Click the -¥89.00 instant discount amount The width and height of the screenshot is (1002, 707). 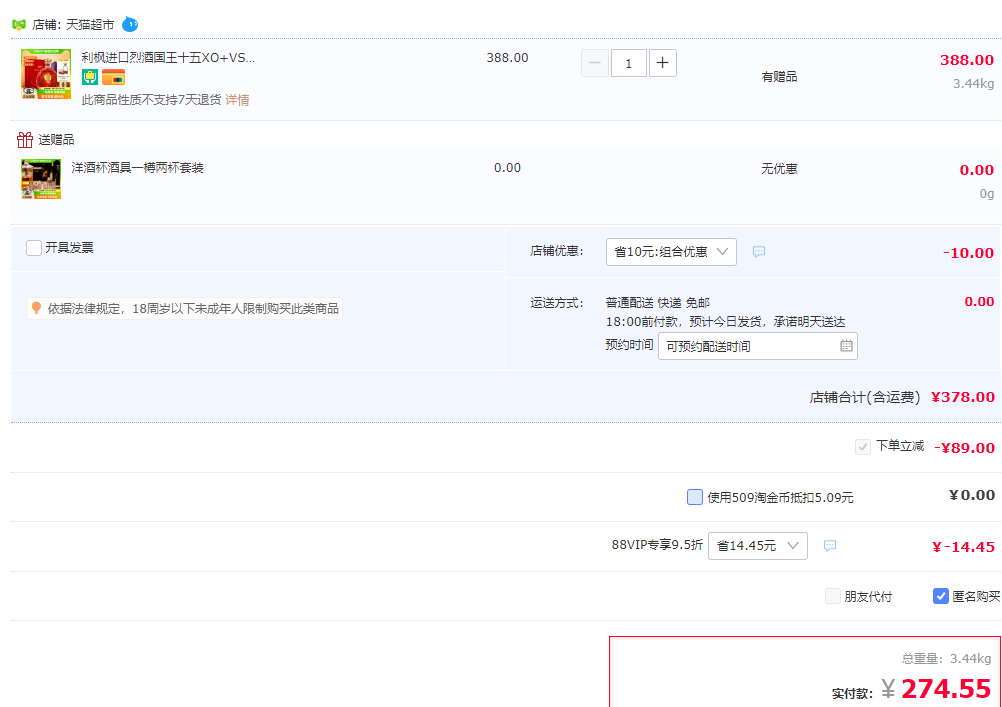(x=964, y=447)
